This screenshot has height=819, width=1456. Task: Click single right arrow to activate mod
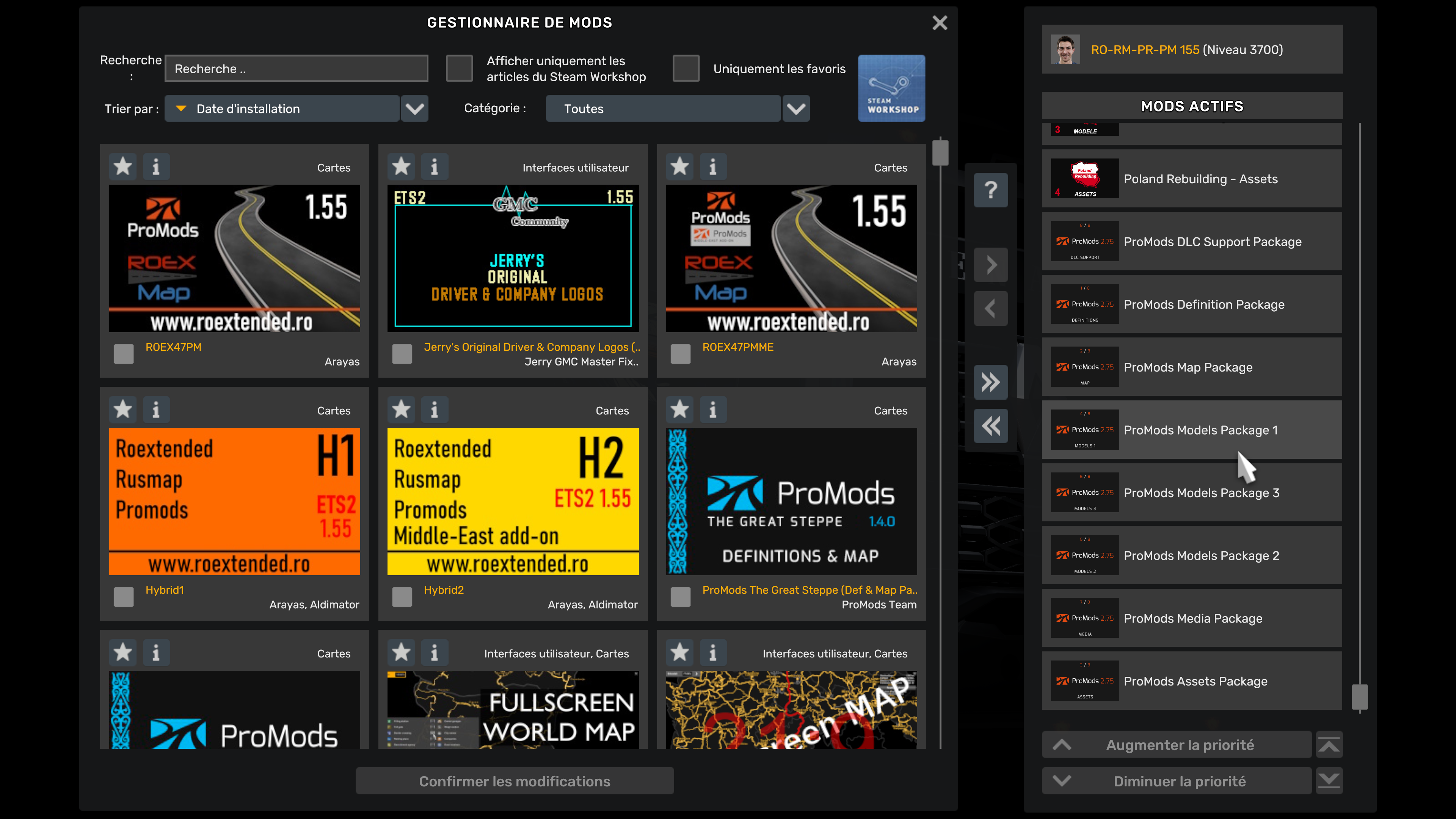(990, 265)
